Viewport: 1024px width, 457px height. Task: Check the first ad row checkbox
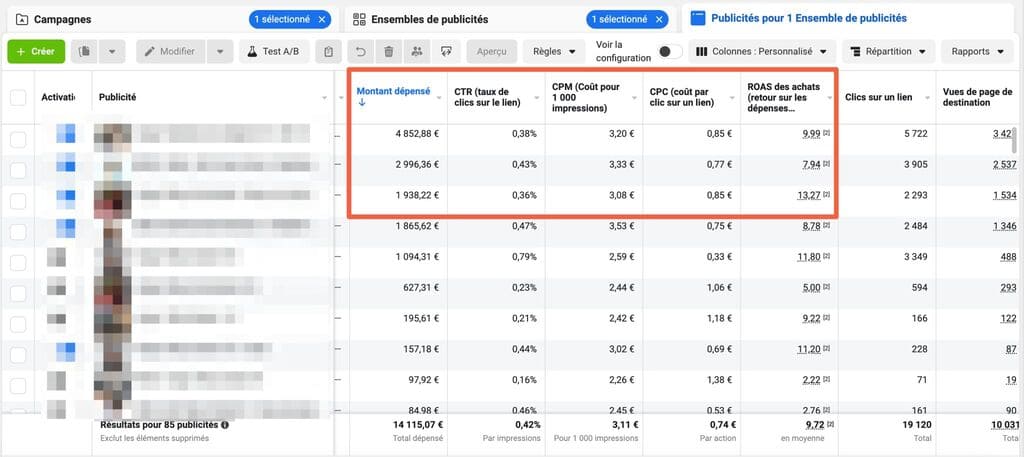point(18,139)
